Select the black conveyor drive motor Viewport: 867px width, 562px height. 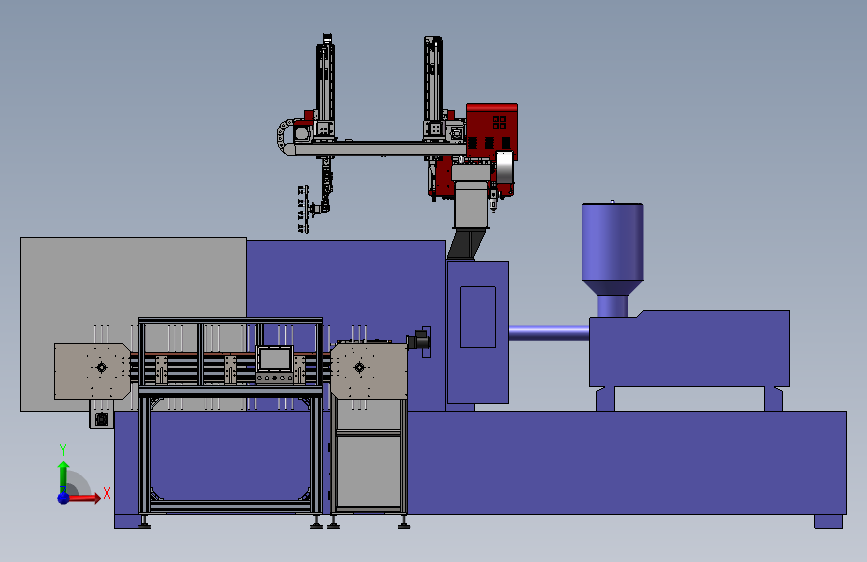pyautogui.click(x=419, y=340)
